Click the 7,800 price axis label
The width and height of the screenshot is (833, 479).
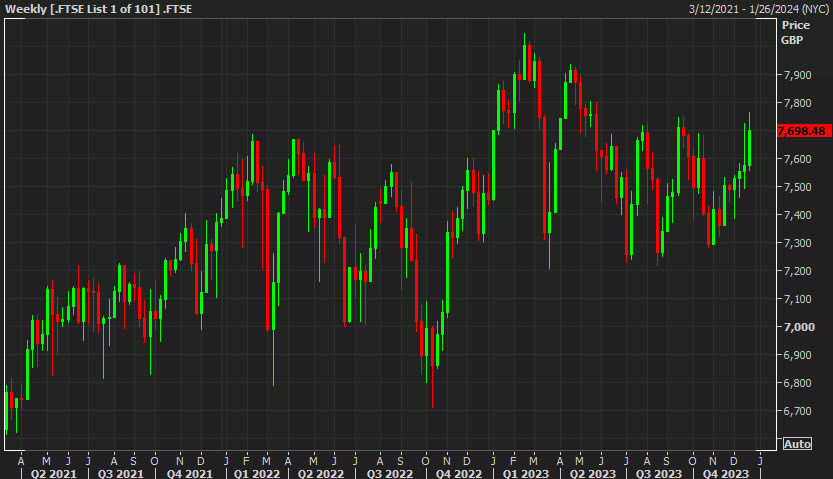pos(797,103)
